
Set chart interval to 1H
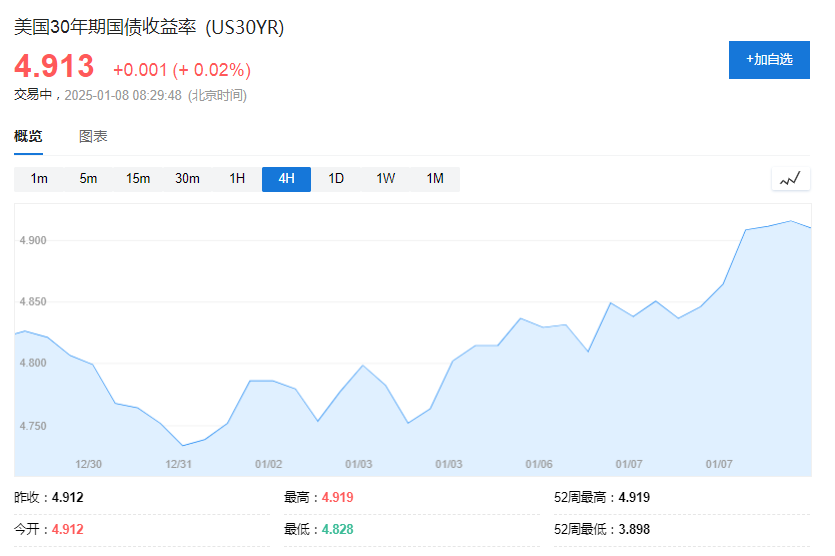tap(237, 179)
